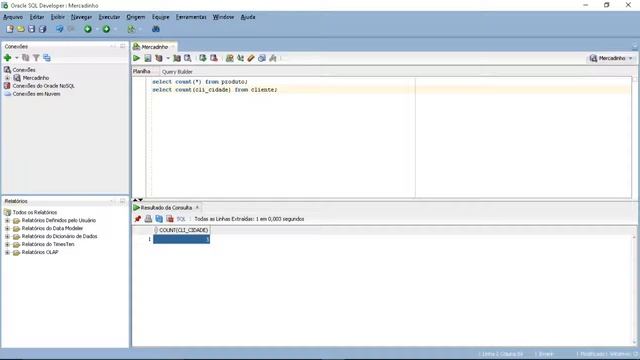Click the line 'select count(*) from produto;'
This screenshot has height=360, width=640.
(x=200, y=82)
